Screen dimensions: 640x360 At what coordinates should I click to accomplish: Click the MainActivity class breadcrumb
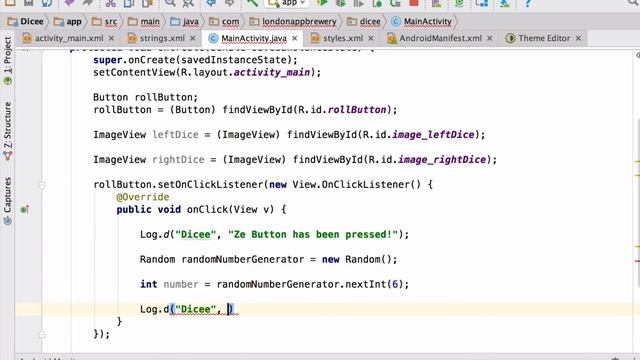tap(422, 22)
